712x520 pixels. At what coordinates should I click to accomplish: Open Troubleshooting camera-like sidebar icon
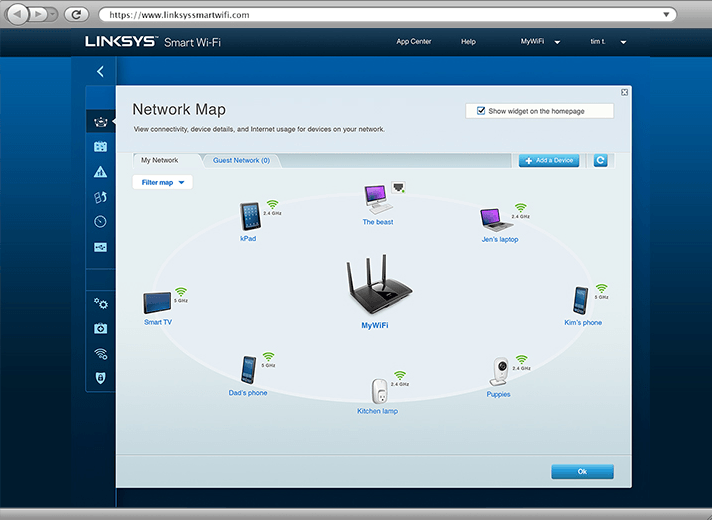tap(100, 328)
